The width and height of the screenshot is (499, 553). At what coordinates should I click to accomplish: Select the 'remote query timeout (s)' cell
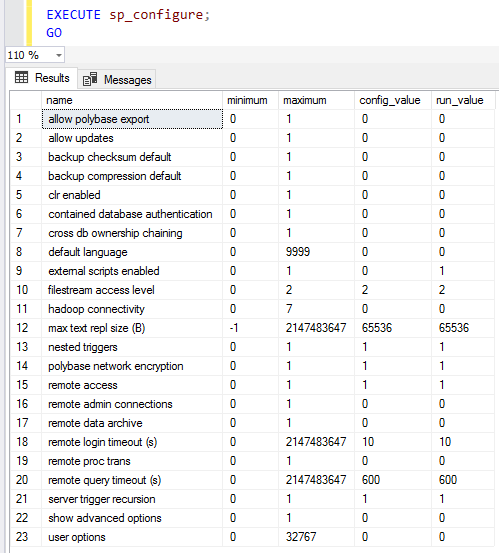click(x=132, y=480)
